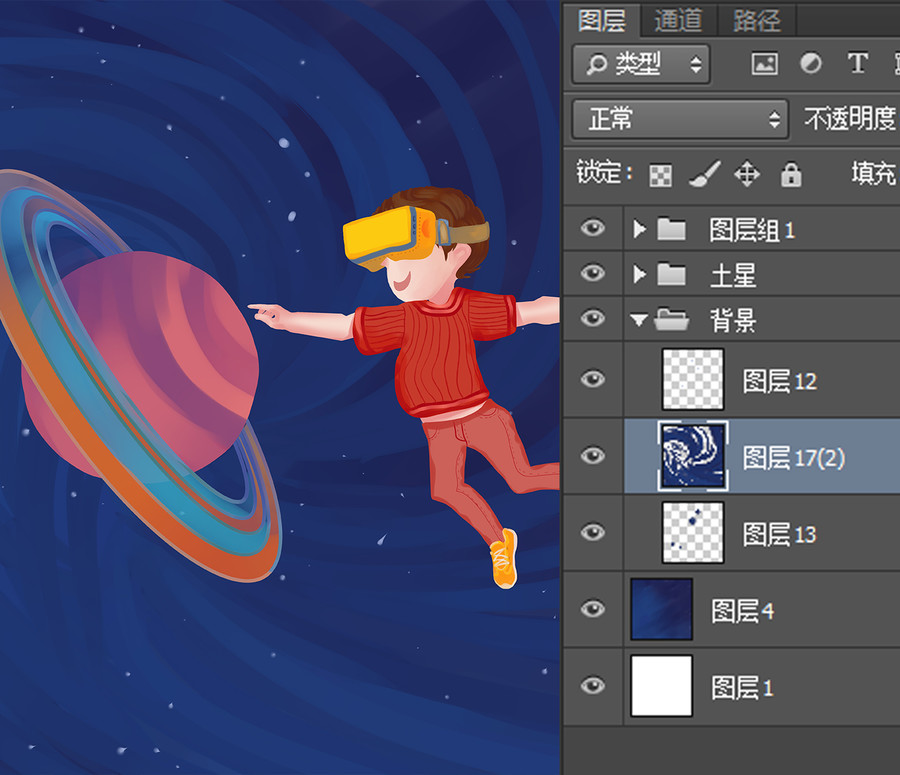Expand the 土星 group
The width and height of the screenshot is (900, 775).
click(x=639, y=274)
